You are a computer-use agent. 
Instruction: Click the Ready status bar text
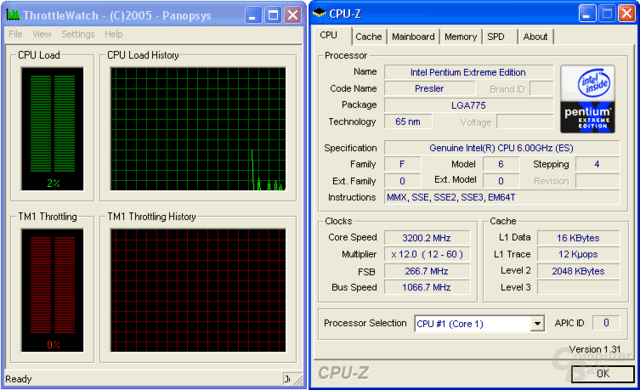(x=18, y=379)
